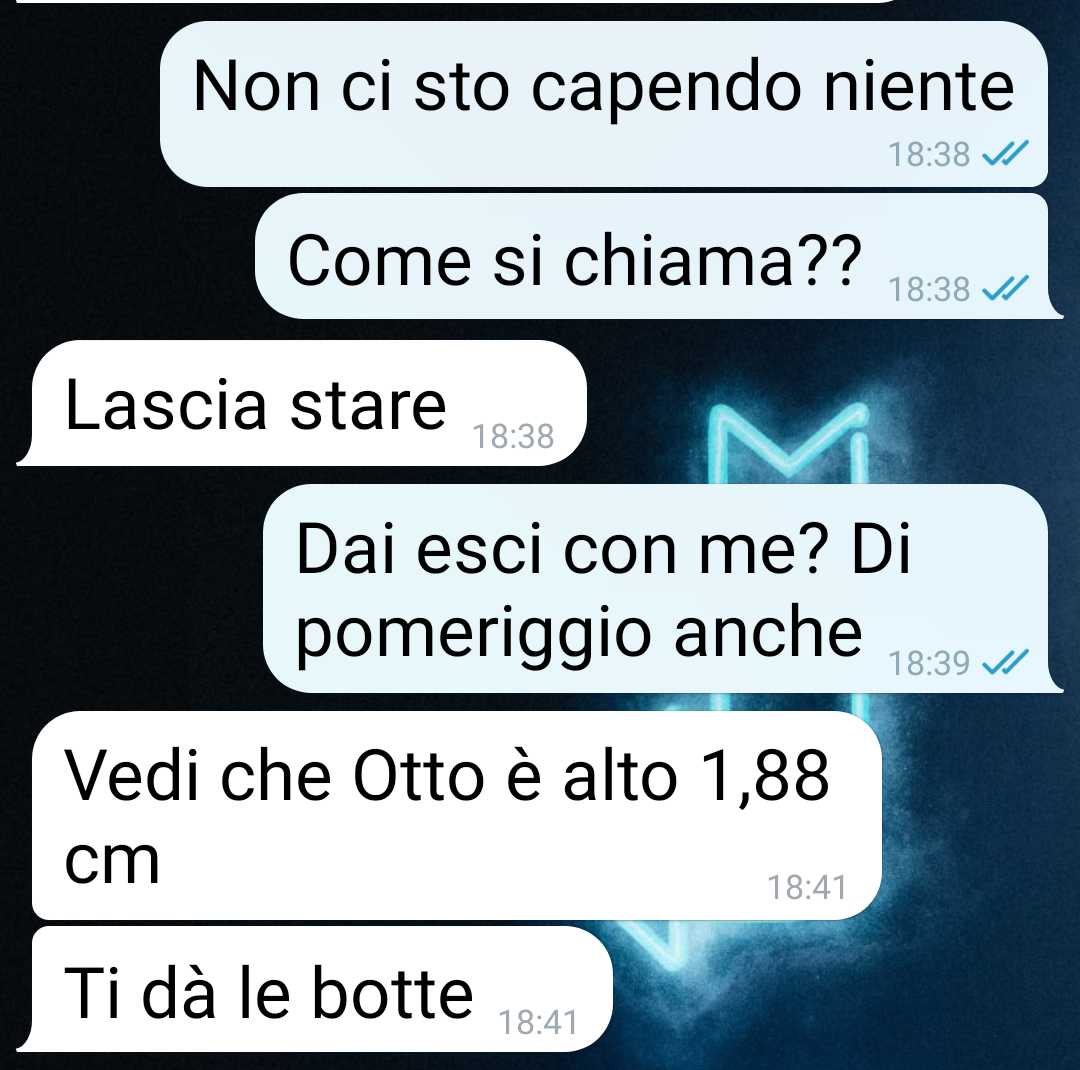Image resolution: width=1080 pixels, height=1070 pixels.
Task: Click the 18:38 time on 'Come si chiama??'
Action: point(929,289)
